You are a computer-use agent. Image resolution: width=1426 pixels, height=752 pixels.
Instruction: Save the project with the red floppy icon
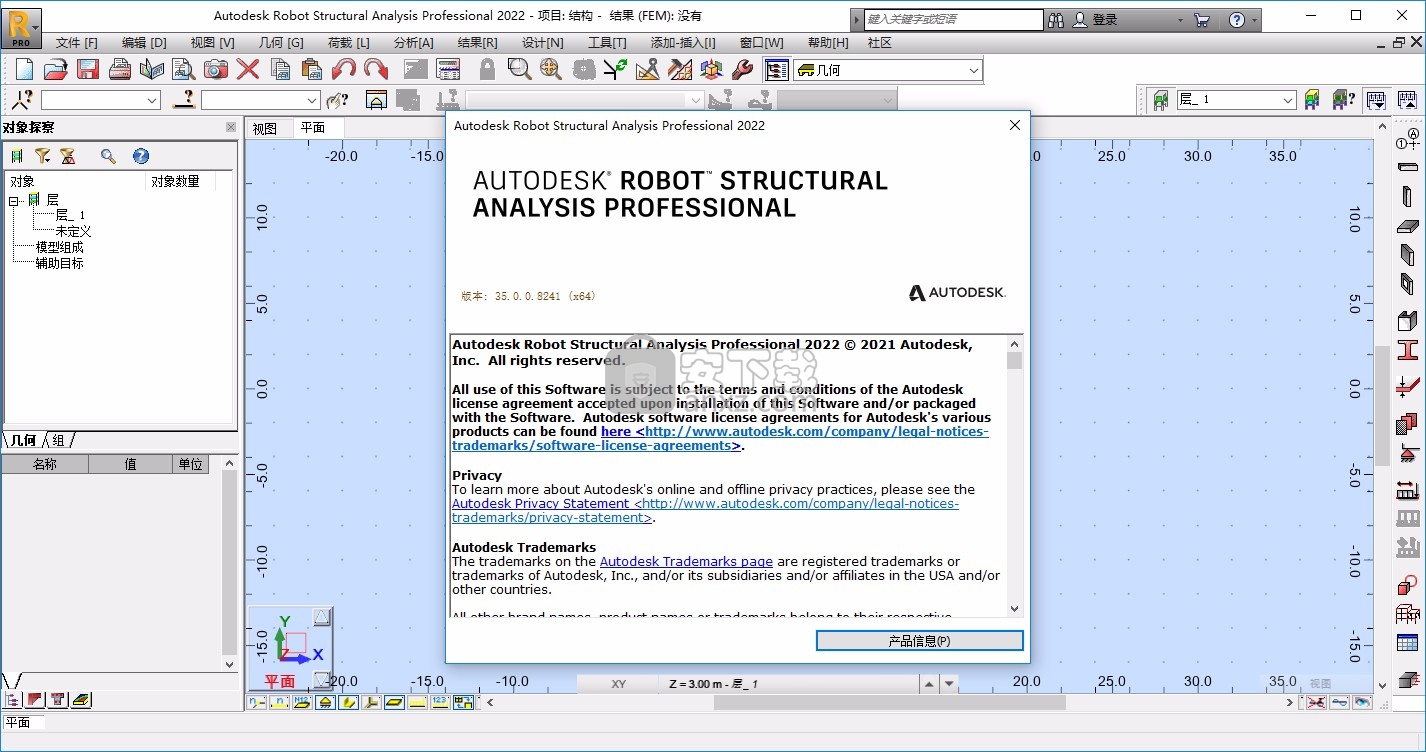[88, 69]
